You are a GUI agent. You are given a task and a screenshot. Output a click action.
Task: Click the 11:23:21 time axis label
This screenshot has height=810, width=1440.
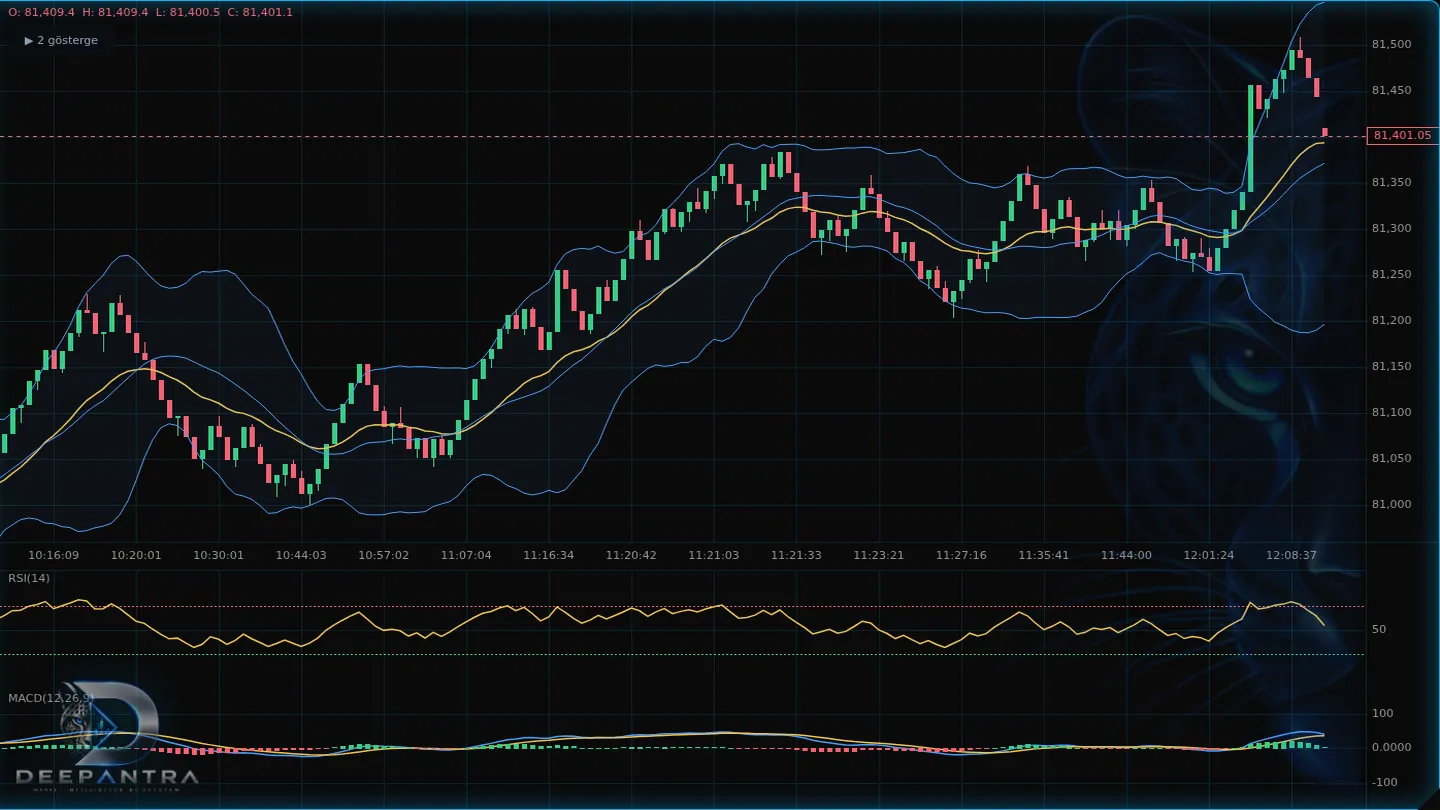click(879, 555)
